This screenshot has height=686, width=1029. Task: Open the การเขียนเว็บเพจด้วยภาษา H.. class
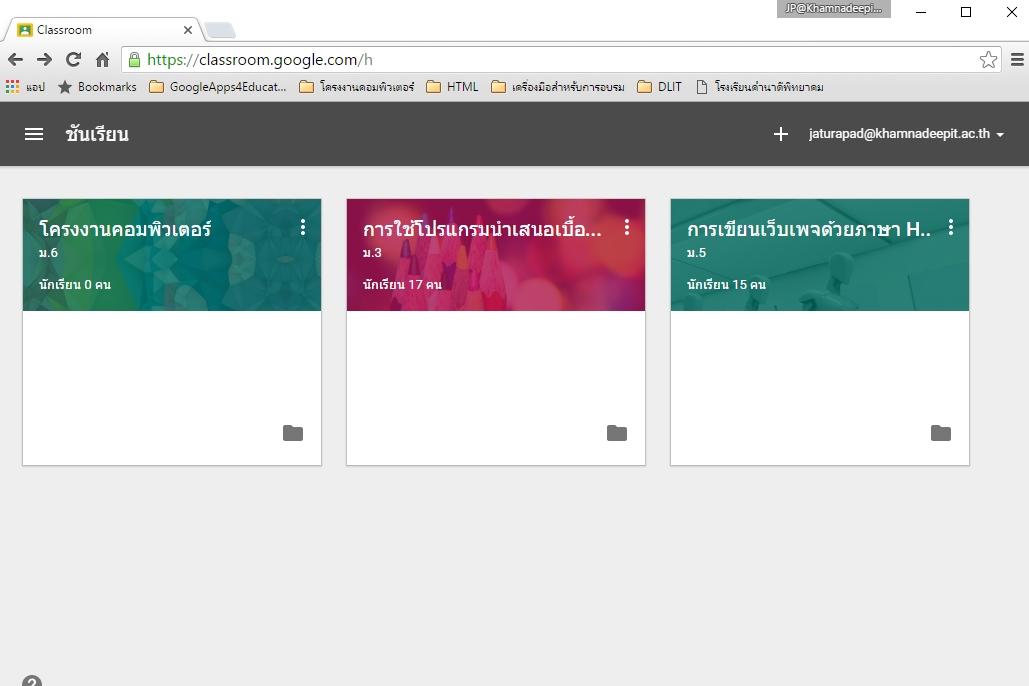tap(808, 228)
